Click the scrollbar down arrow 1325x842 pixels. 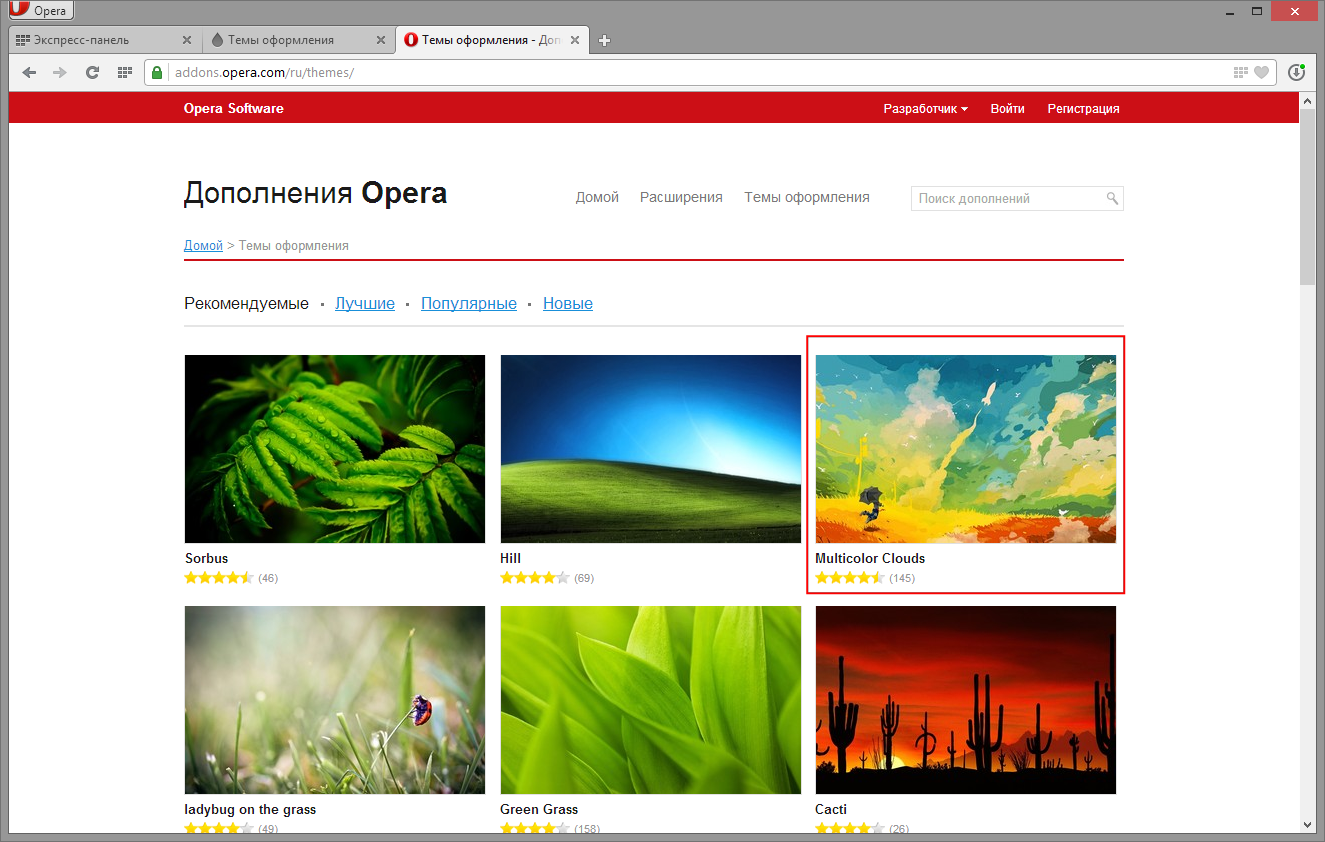click(x=1307, y=825)
